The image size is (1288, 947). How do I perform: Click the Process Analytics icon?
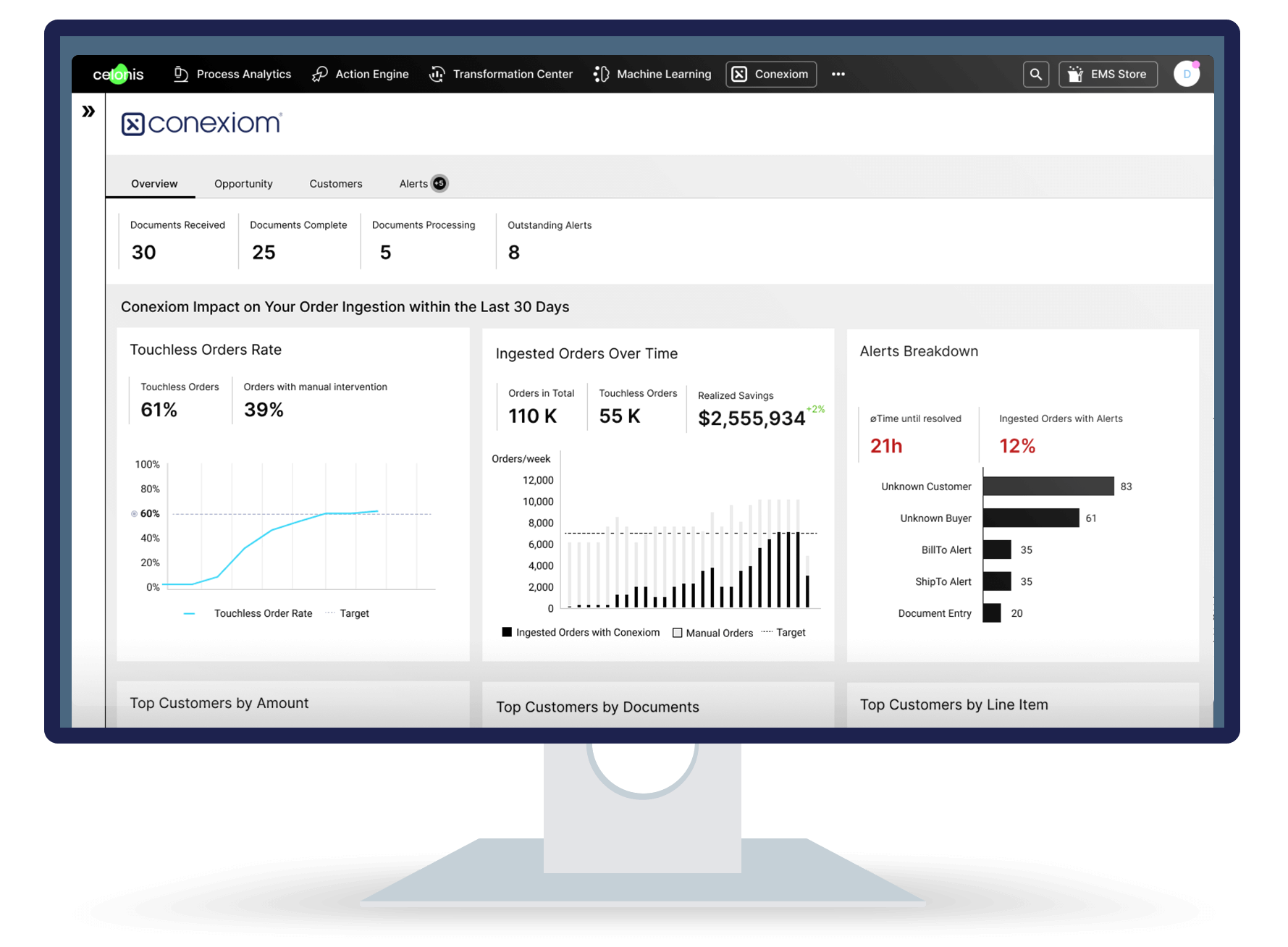181,74
